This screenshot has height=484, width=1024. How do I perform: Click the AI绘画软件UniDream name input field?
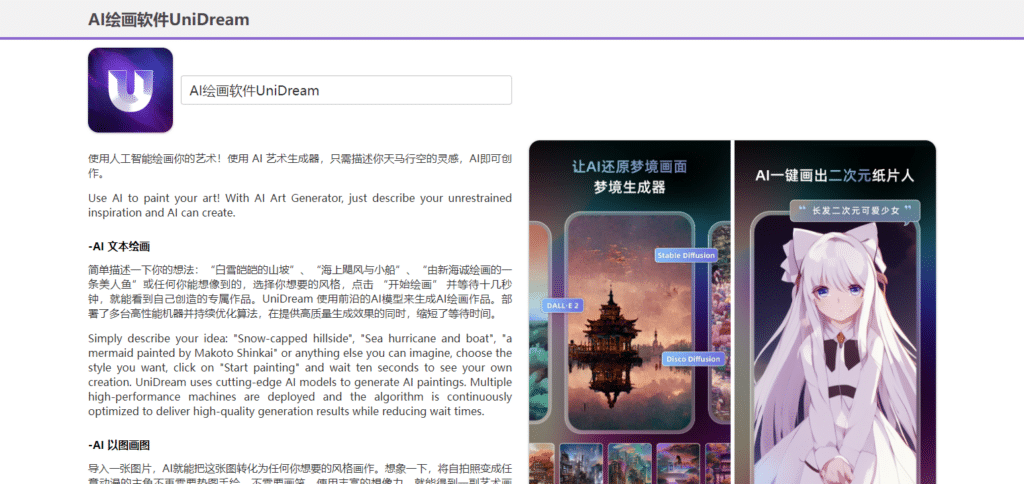pos(346,90)
